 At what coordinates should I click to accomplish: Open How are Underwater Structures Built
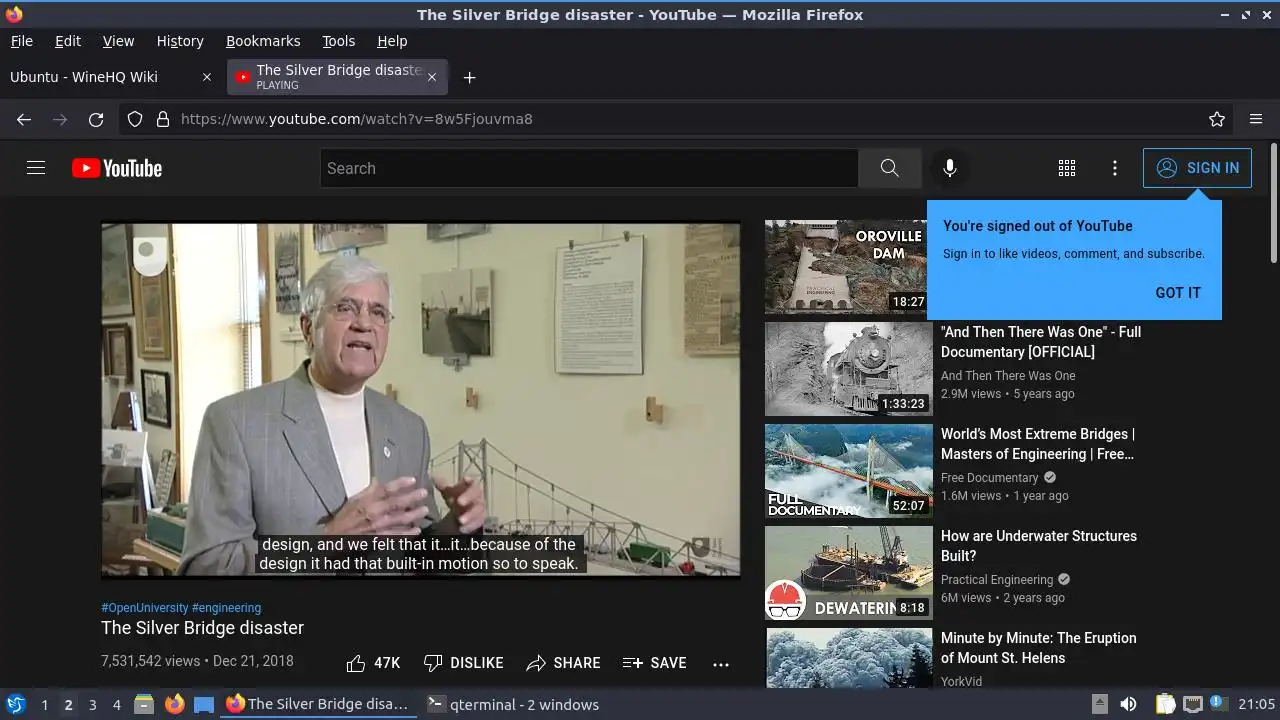tap(1039, 546)
